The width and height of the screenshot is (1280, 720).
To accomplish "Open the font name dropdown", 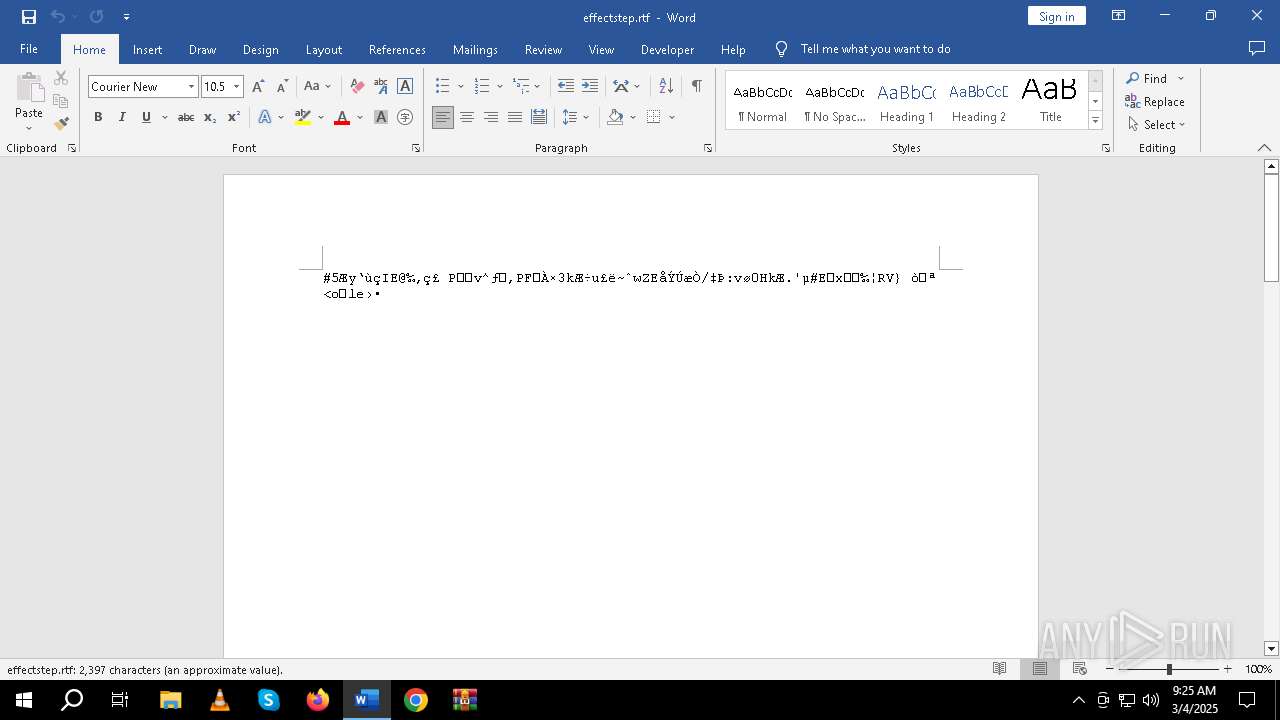I will pos(191,87).
